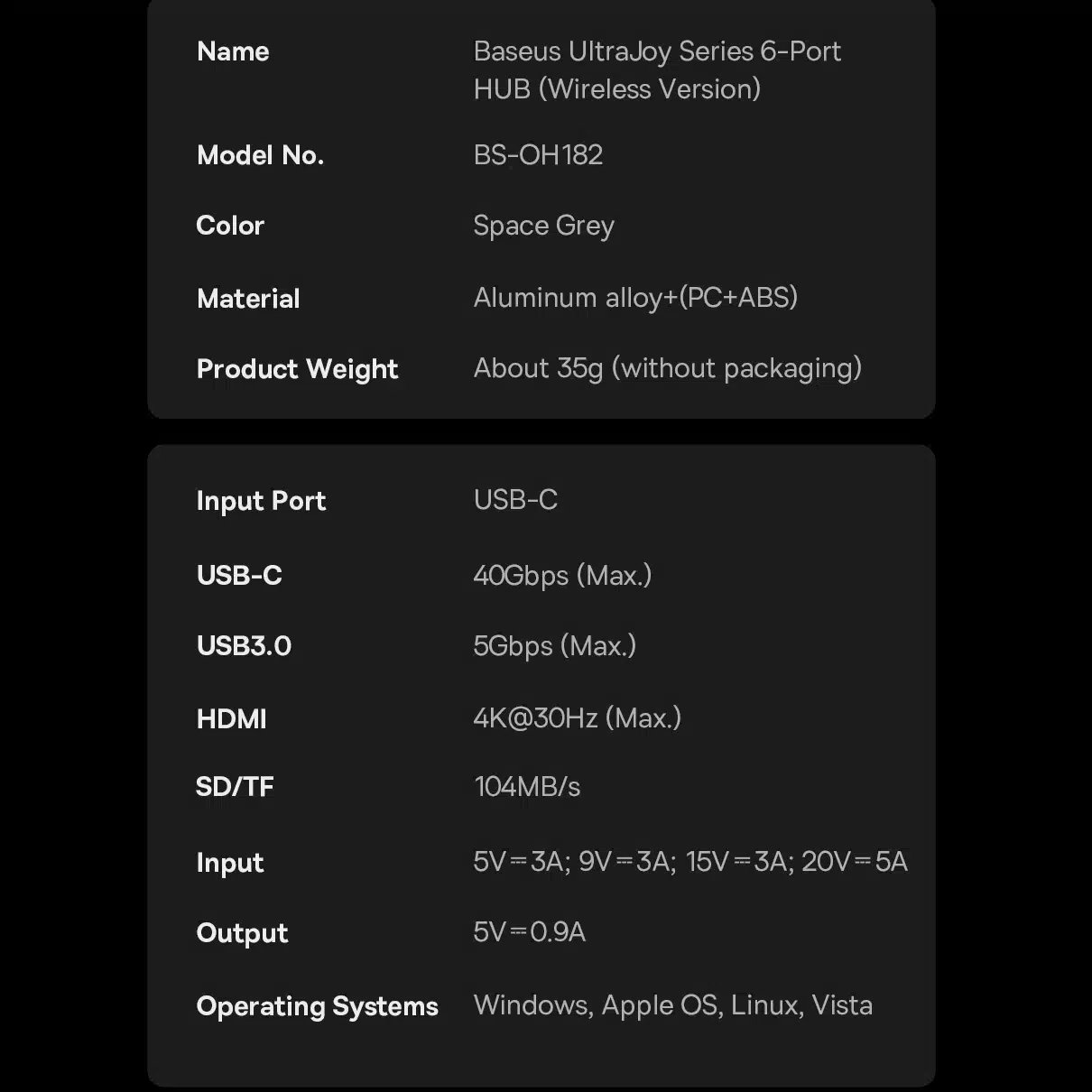This screenshot has width=1092, height=1092.
Task: Click the Operating Systems label
Action: coord(317,1006)
